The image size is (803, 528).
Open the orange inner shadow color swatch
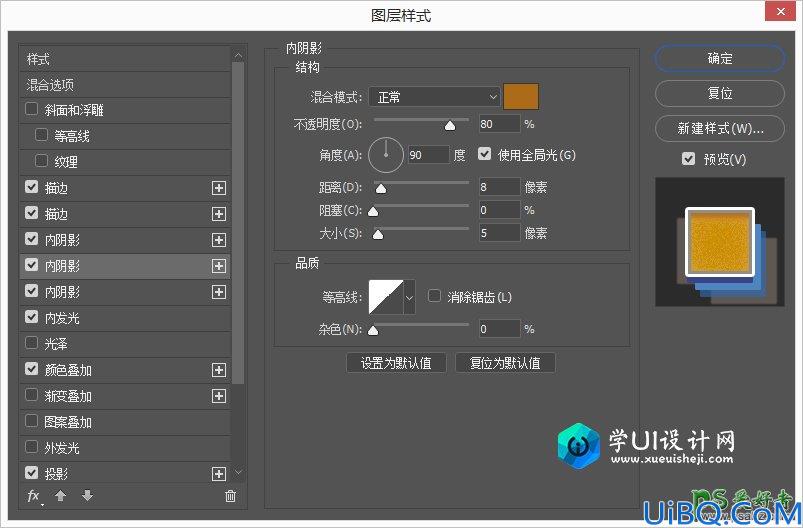click(521, 97)
